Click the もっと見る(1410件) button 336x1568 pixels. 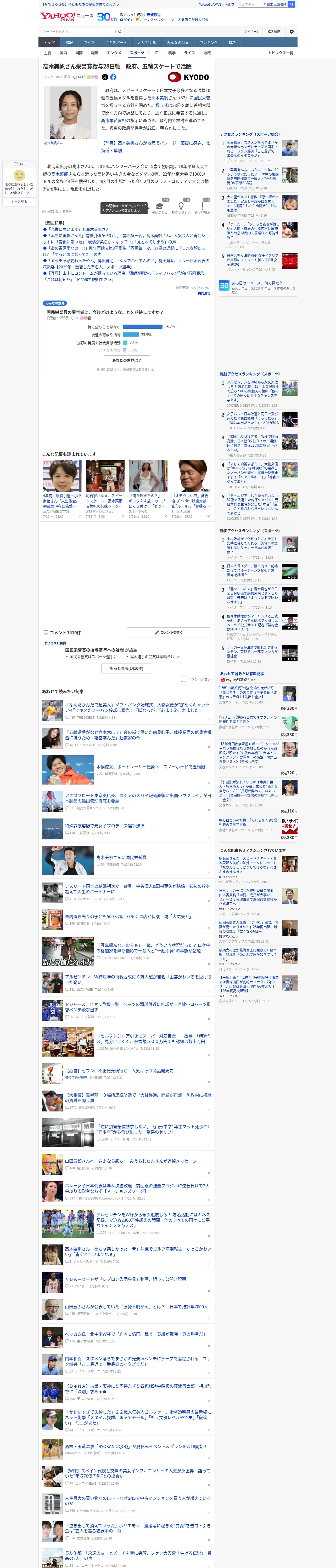coord(127,668)
